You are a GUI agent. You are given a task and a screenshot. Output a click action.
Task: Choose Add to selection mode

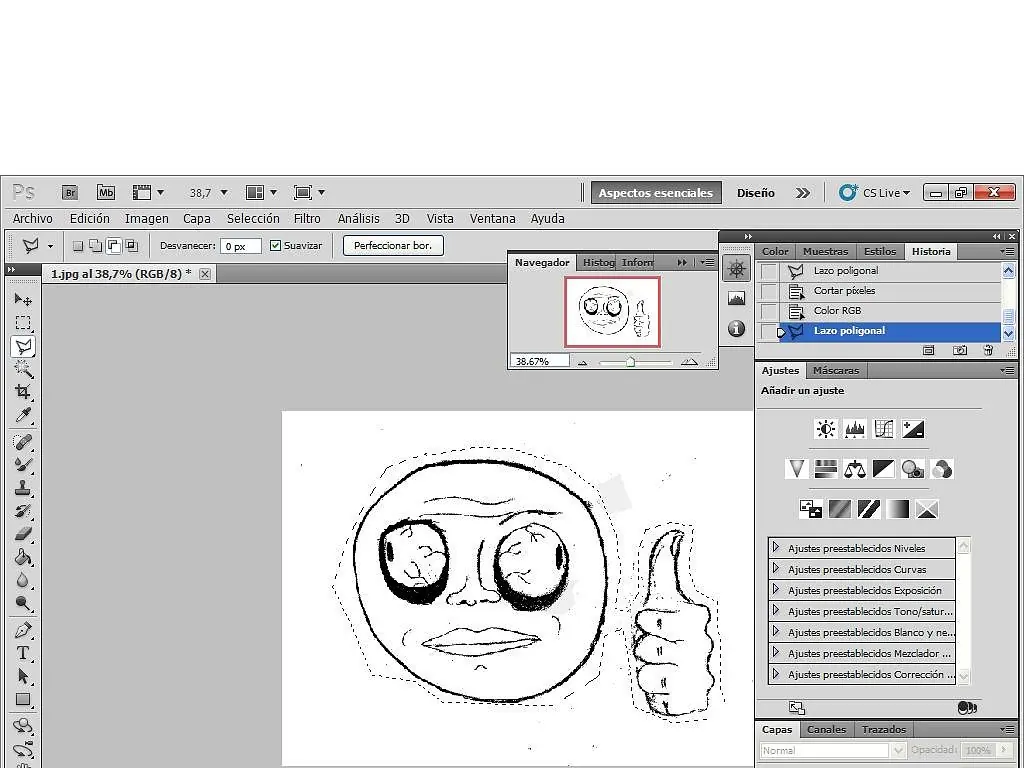click(95, 246)
